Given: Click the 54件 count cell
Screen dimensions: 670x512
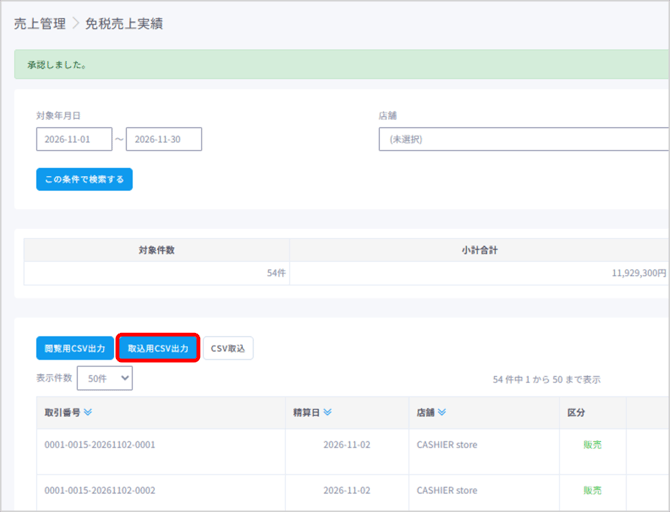Looking at the screenshot, I should [157, 273].
